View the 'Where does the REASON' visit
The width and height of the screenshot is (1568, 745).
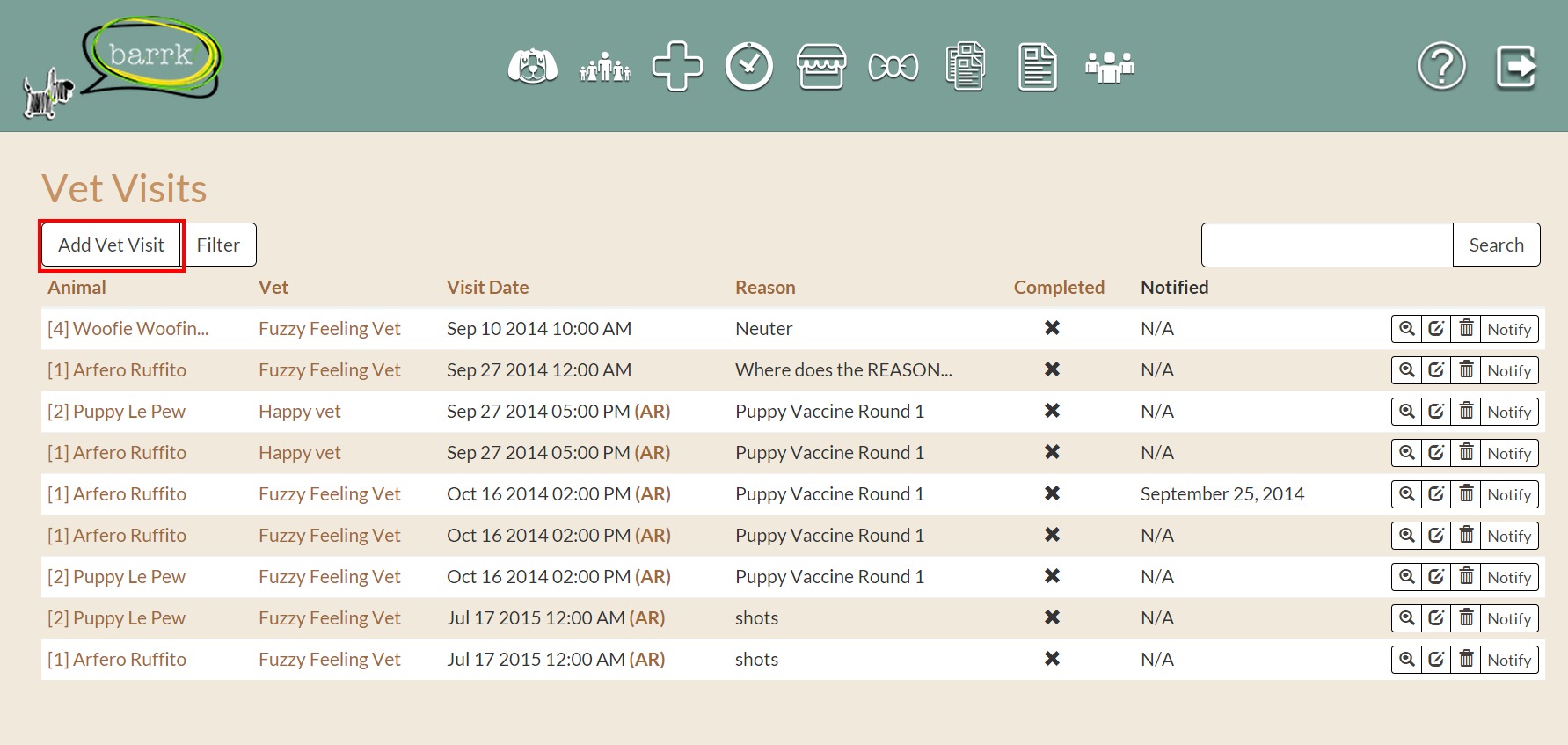1407,370
